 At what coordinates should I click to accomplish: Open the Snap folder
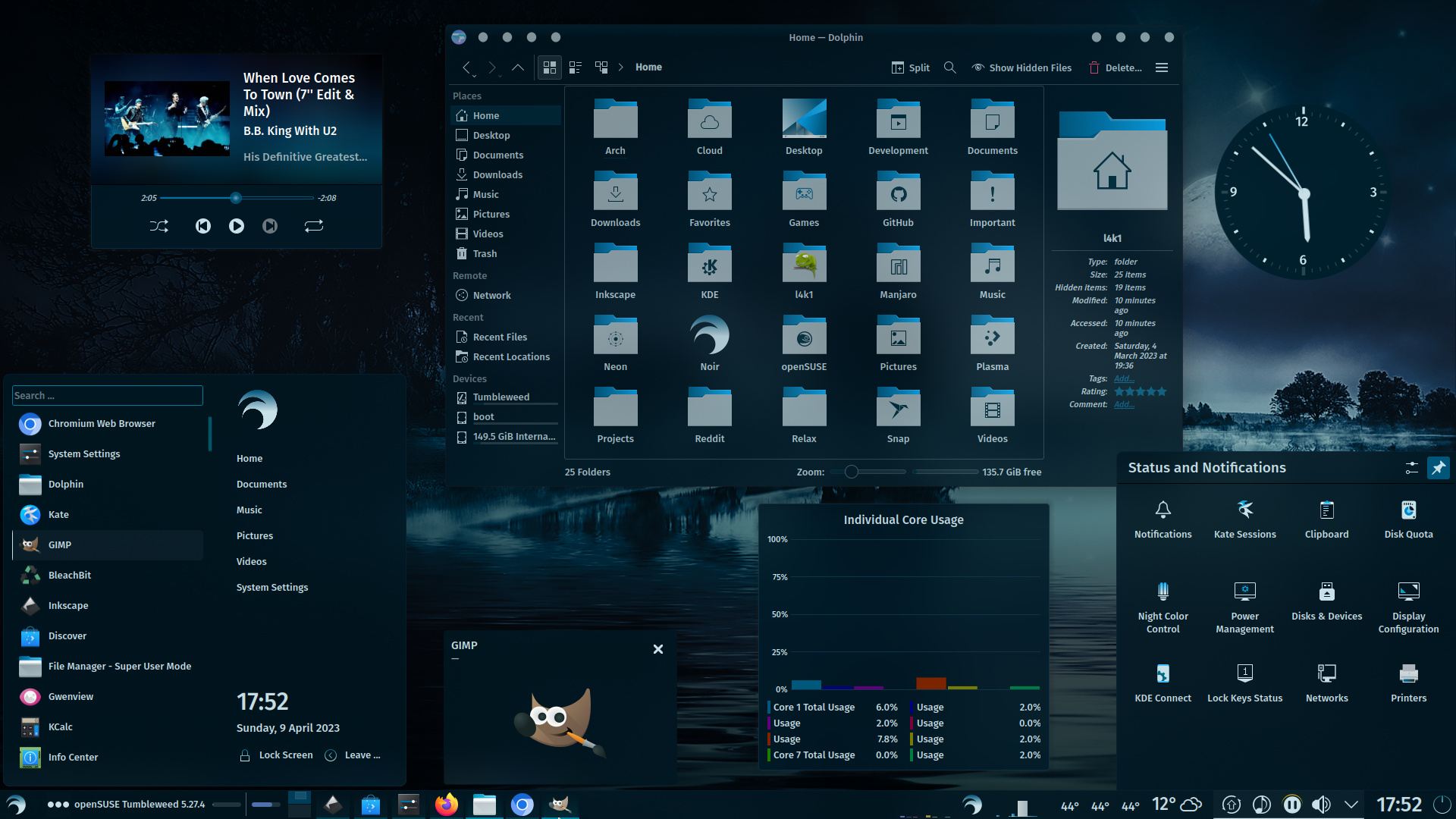point(898,416)
